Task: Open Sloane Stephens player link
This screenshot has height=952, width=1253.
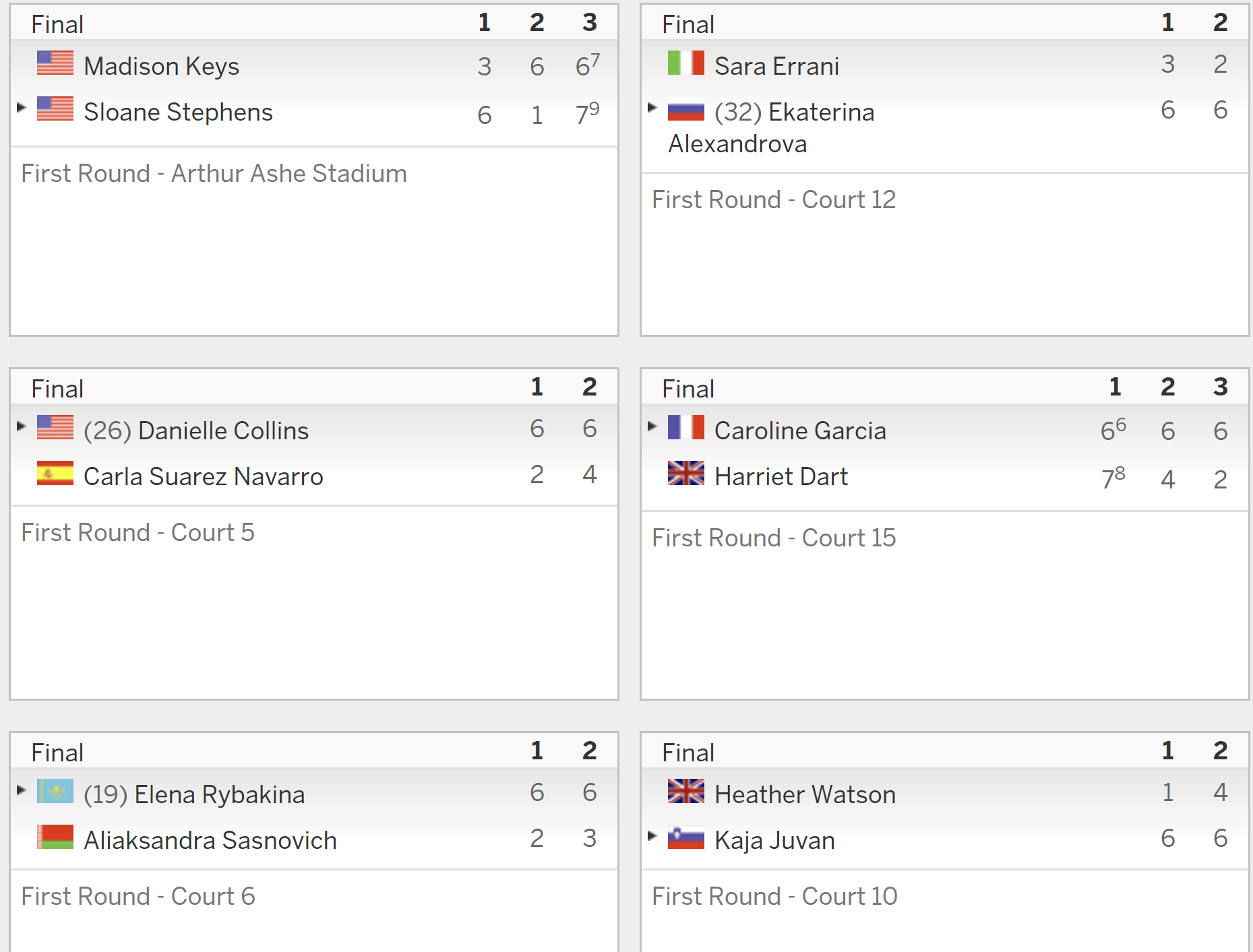Action: (178, 112)
